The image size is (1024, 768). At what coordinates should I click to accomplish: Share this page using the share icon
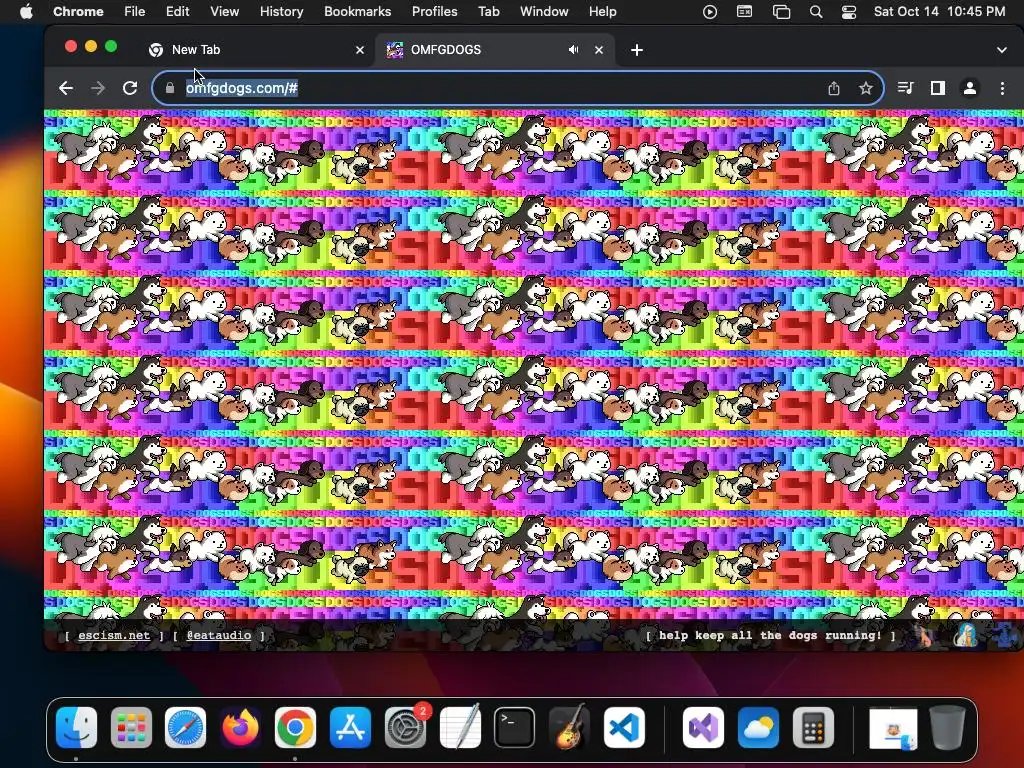point(834,88)
